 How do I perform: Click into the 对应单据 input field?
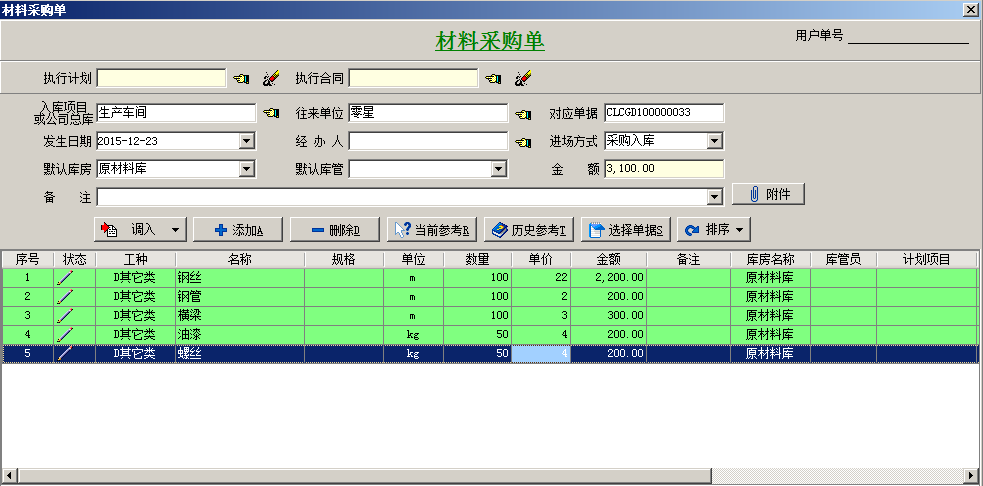point(662,113)
